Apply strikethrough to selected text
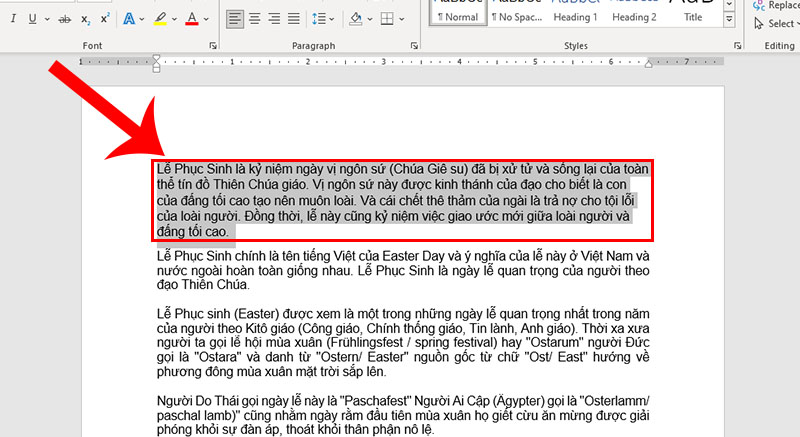This screenshot has width=800, height=437. (65, 19)
